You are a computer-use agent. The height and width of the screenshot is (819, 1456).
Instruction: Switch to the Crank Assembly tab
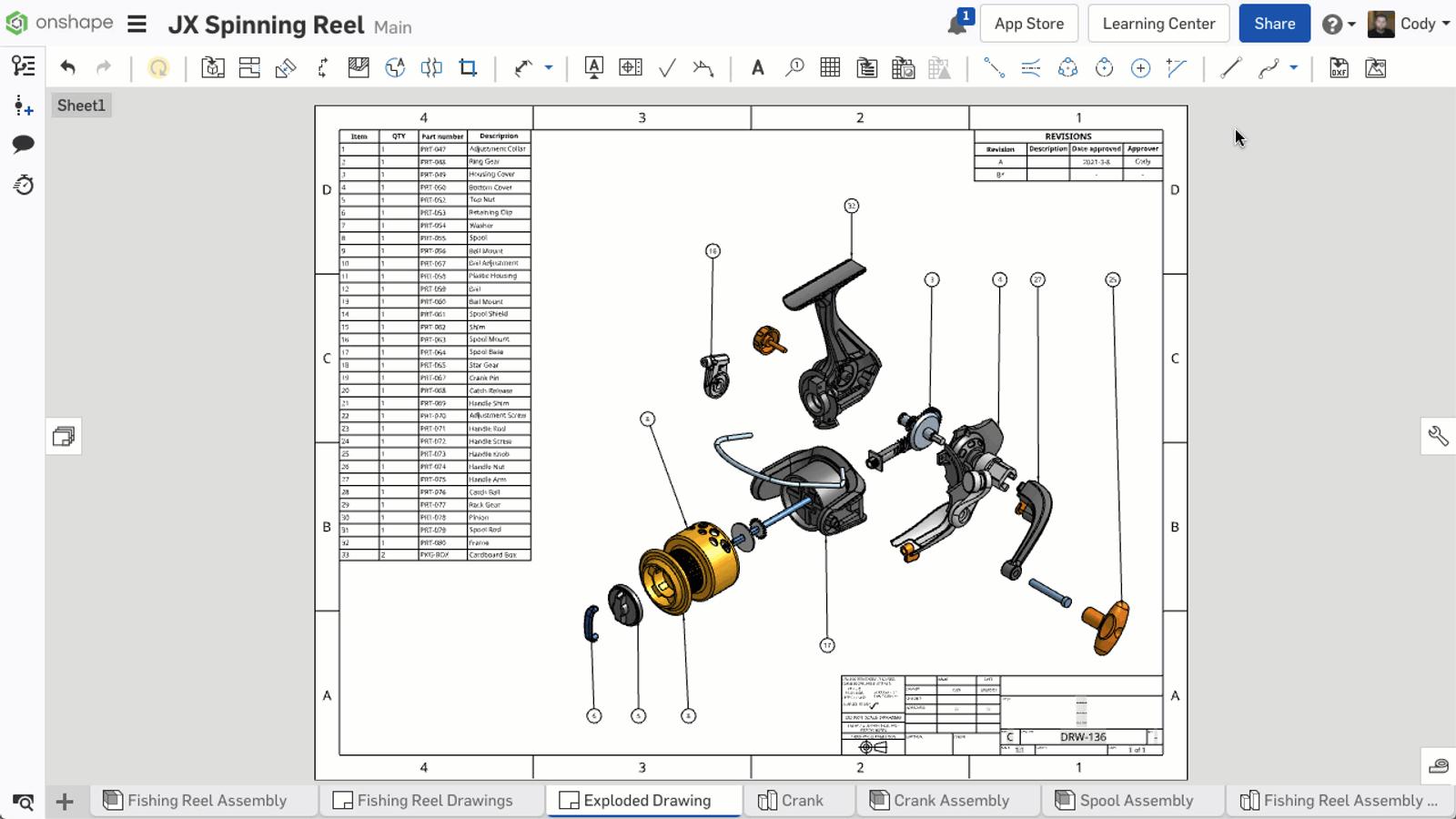(x=950, y=801)
